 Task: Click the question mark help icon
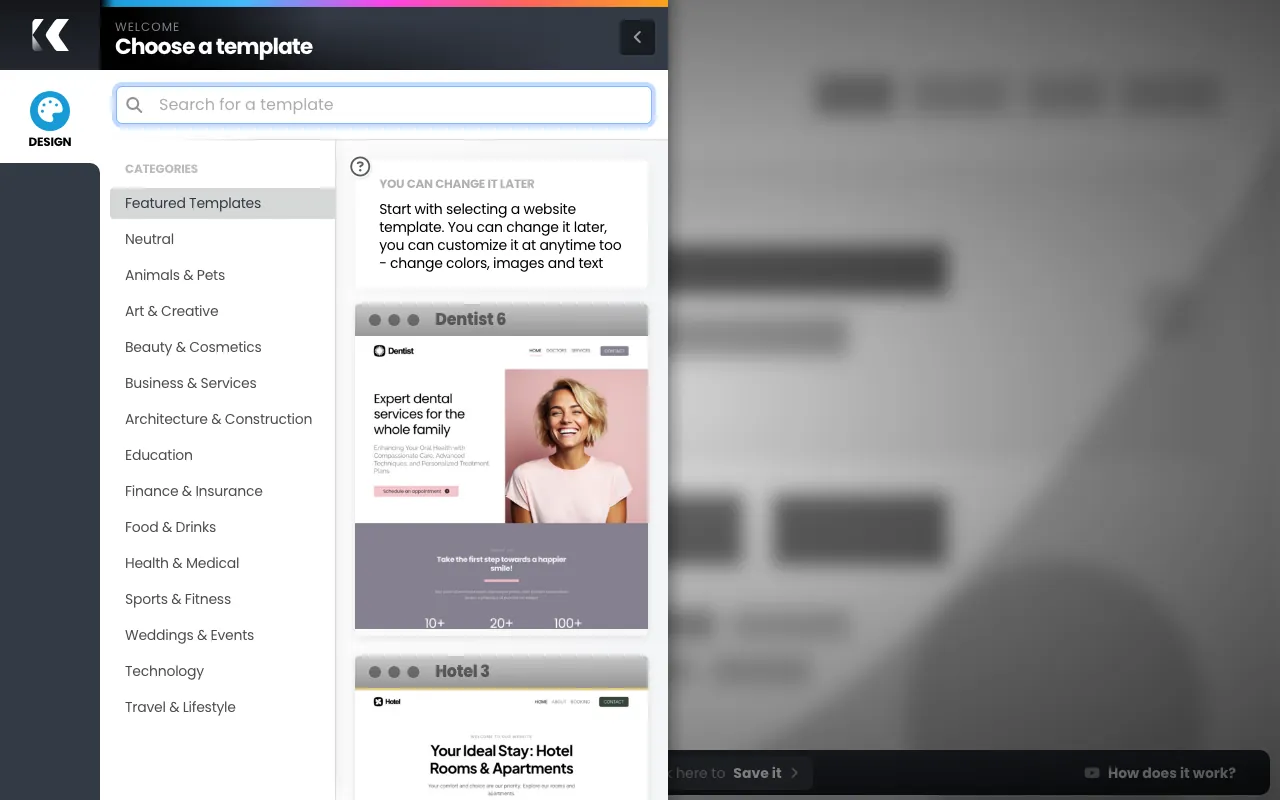(x=361, y=167)
